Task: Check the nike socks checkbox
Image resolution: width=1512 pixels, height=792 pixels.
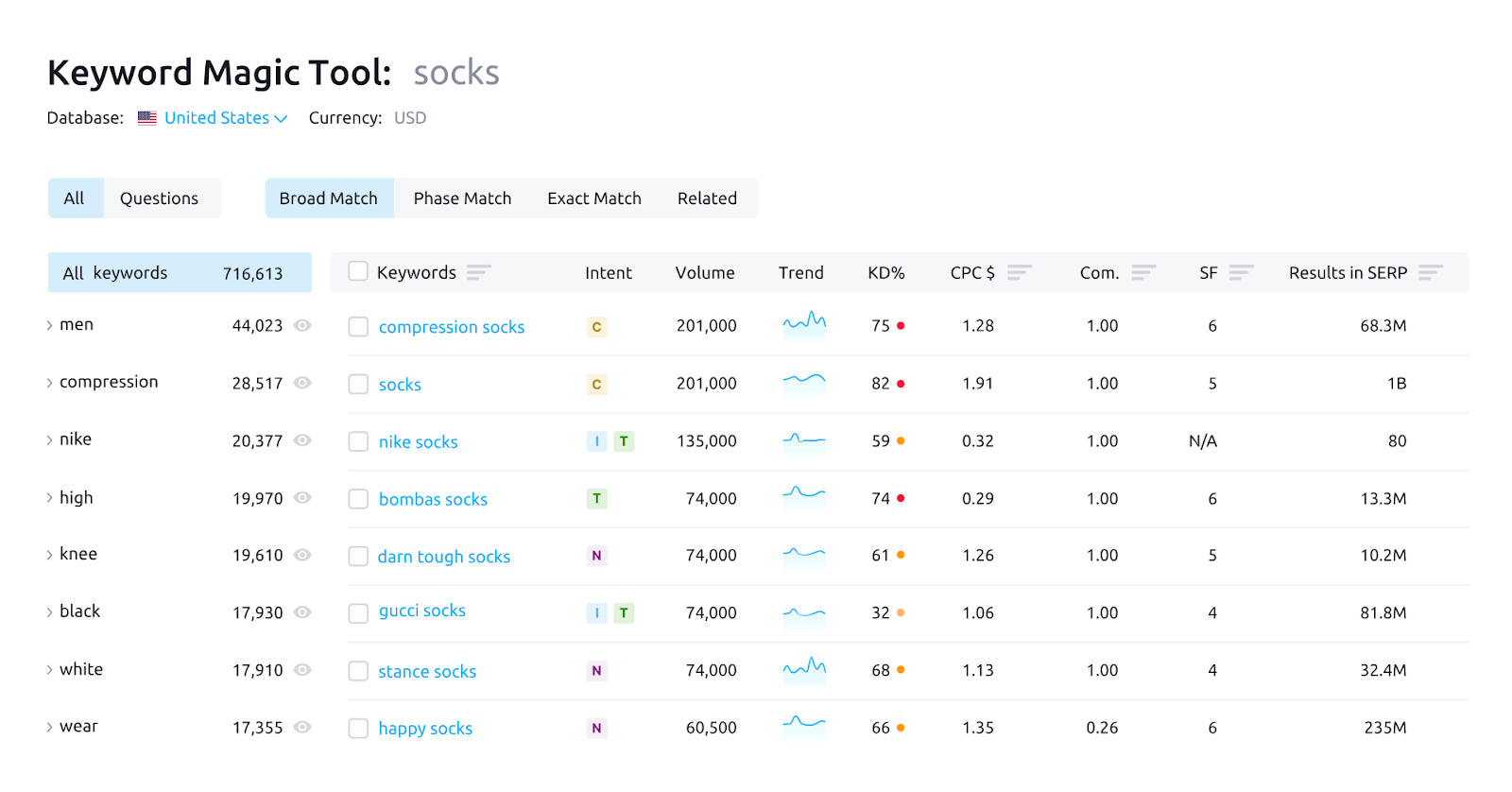Action: pyautogui.click(x=358, y=441)
